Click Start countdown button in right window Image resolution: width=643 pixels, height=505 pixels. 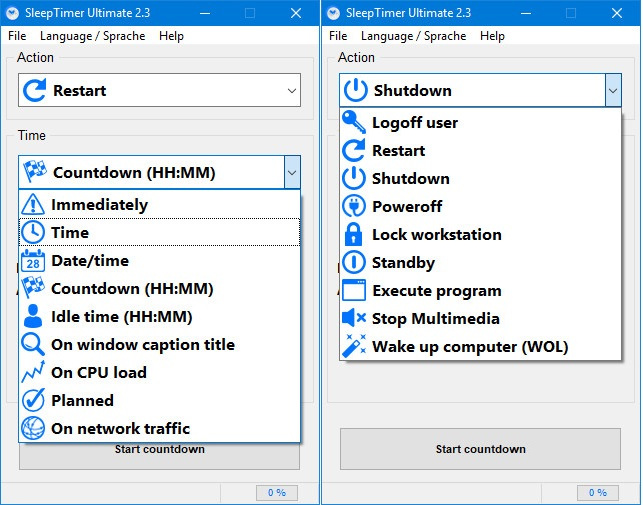(x=480, y=449)
